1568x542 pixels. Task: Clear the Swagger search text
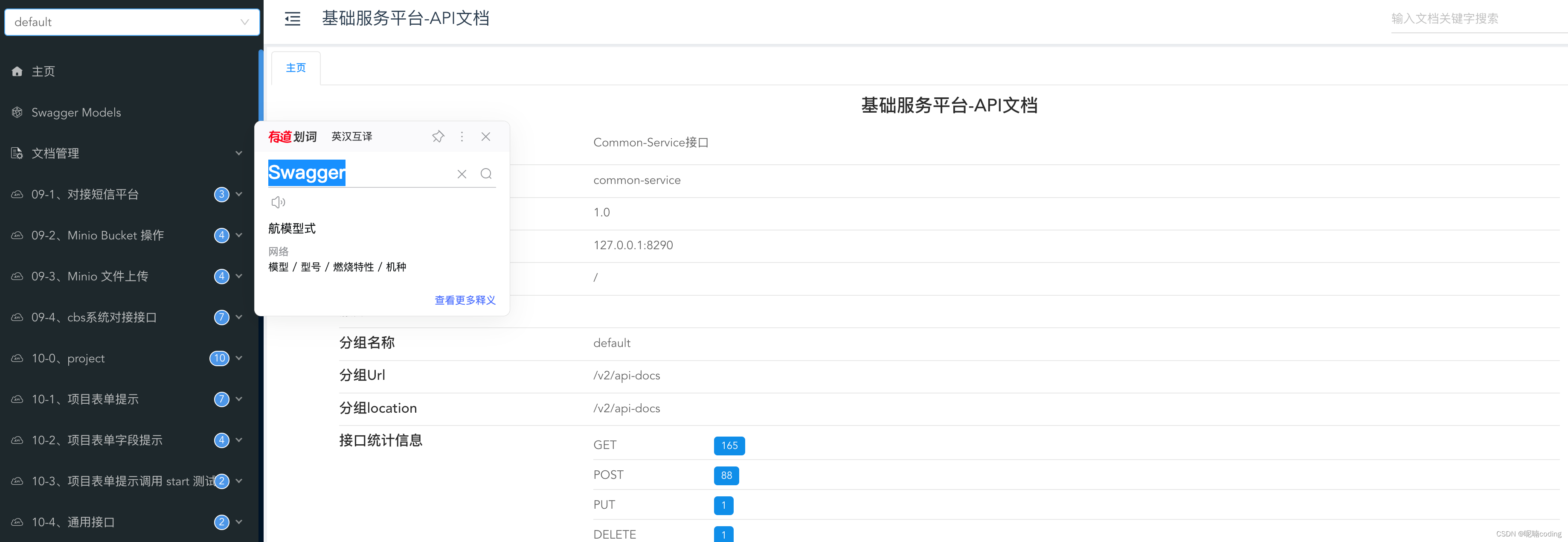coord(462,174)
